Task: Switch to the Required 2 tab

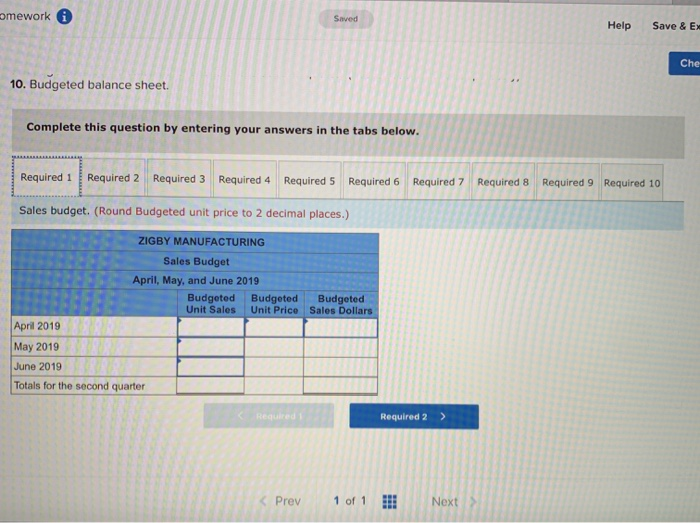Action: click(x=113, y=178)
